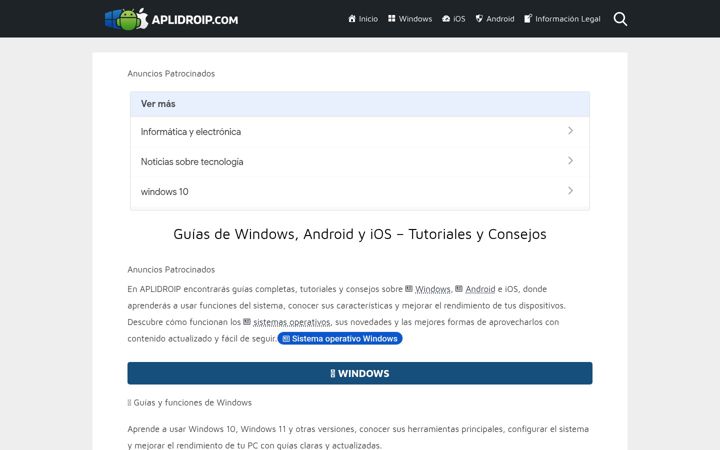Click the Android shield icon in the navigation

[479, 18]
